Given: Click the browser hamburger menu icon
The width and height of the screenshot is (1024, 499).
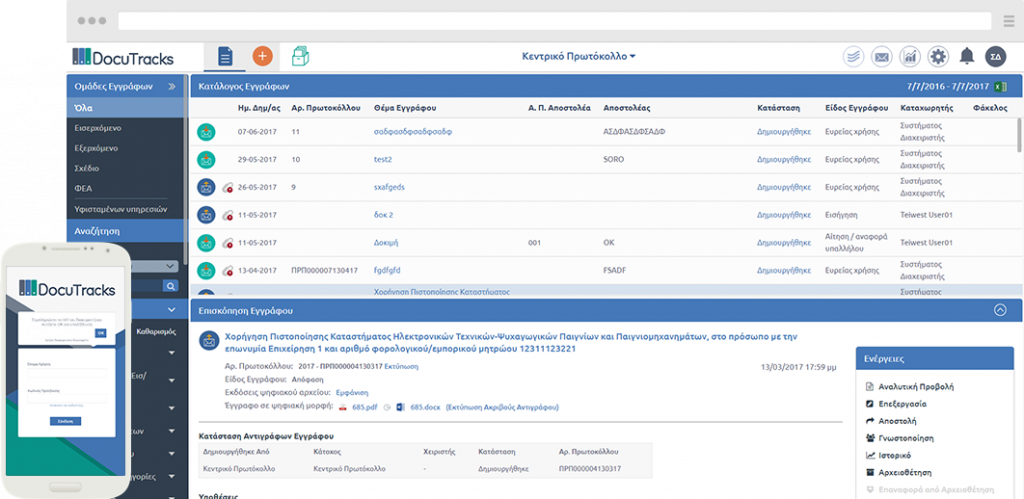Looking at the screenshot, I should click(1008, 21).
